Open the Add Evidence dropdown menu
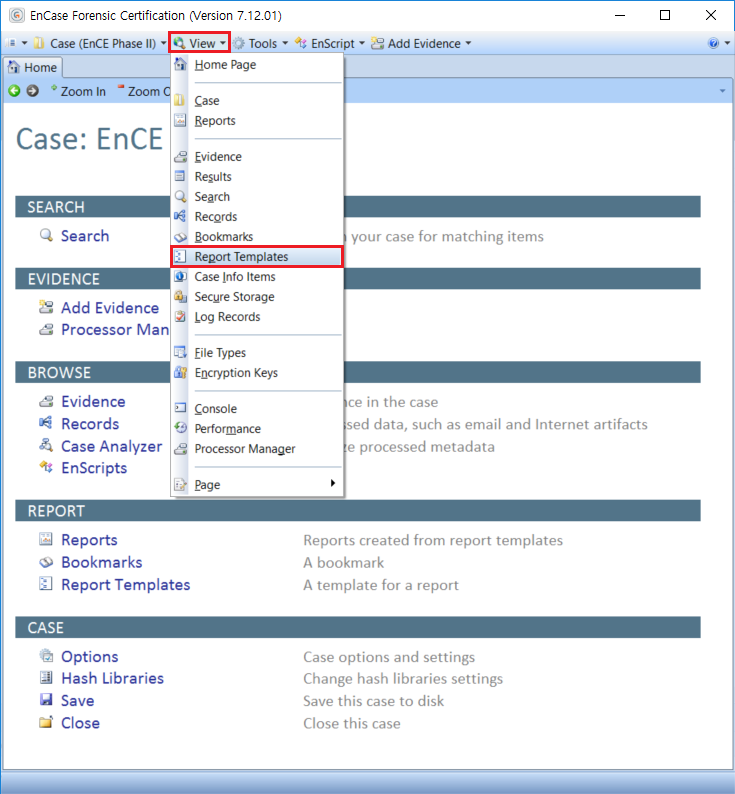Screen dimensions: 735x794 click(x=421, y=44)
